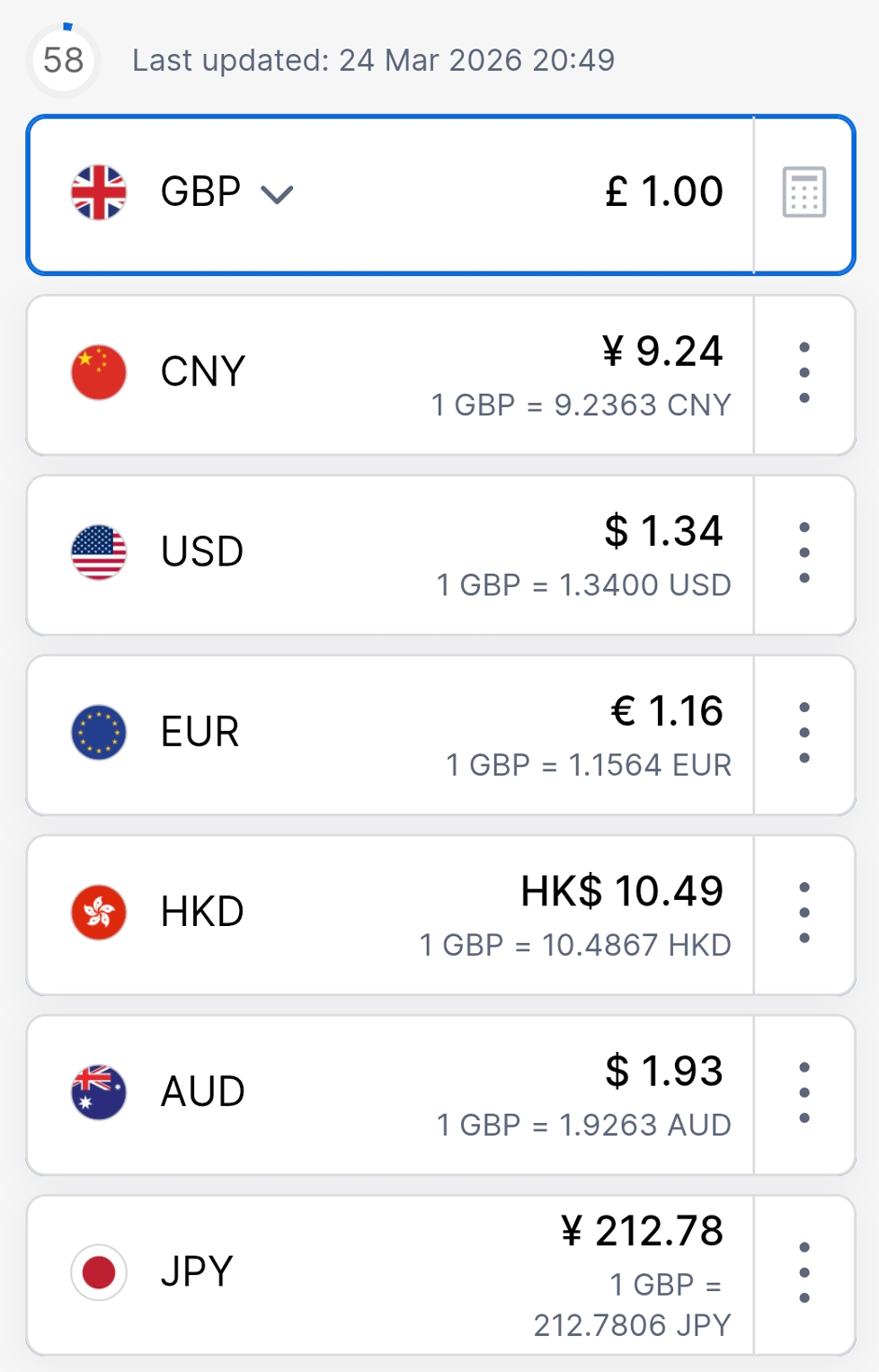
Task: Open the USD row three-dot menu
Action: point(804,552)
